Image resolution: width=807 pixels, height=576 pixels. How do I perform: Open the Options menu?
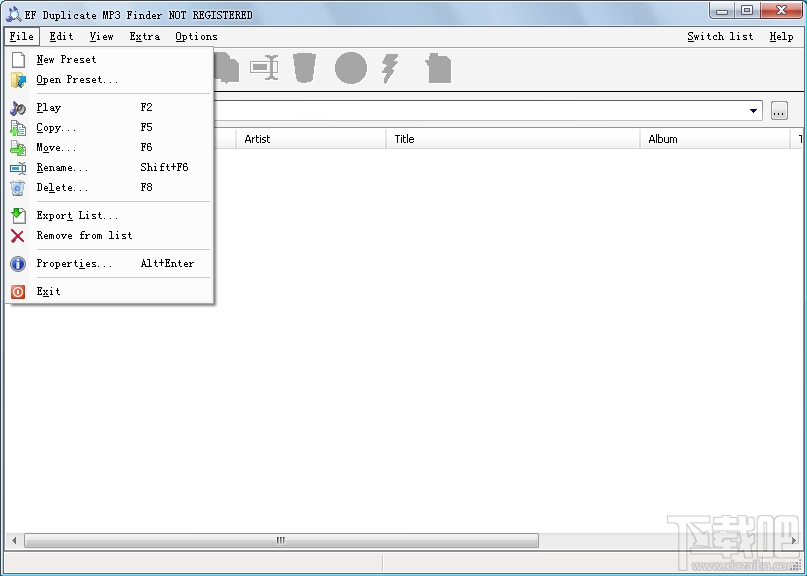(196, 36)
